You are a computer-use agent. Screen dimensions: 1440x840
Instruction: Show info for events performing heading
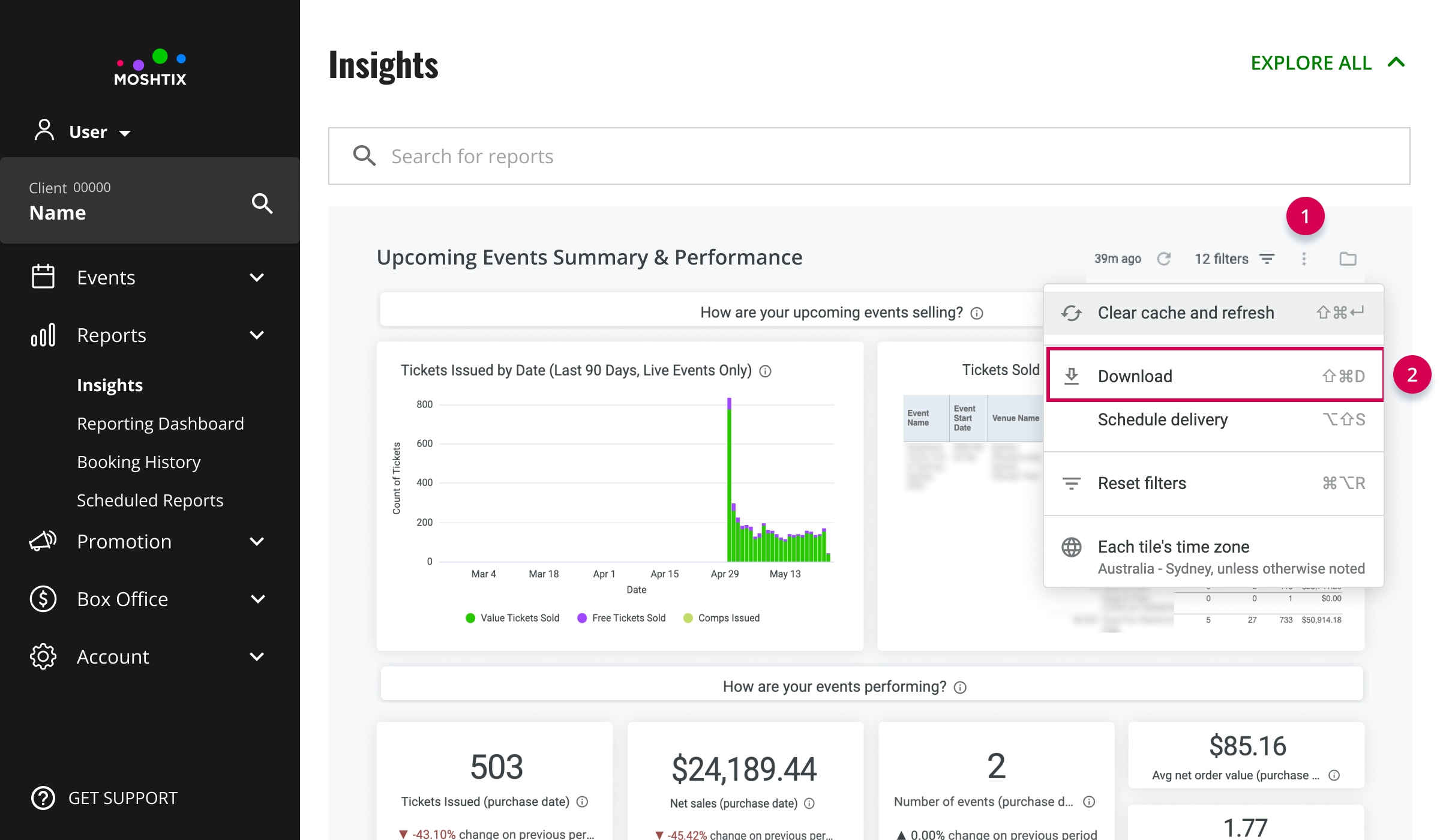point(960,688)
